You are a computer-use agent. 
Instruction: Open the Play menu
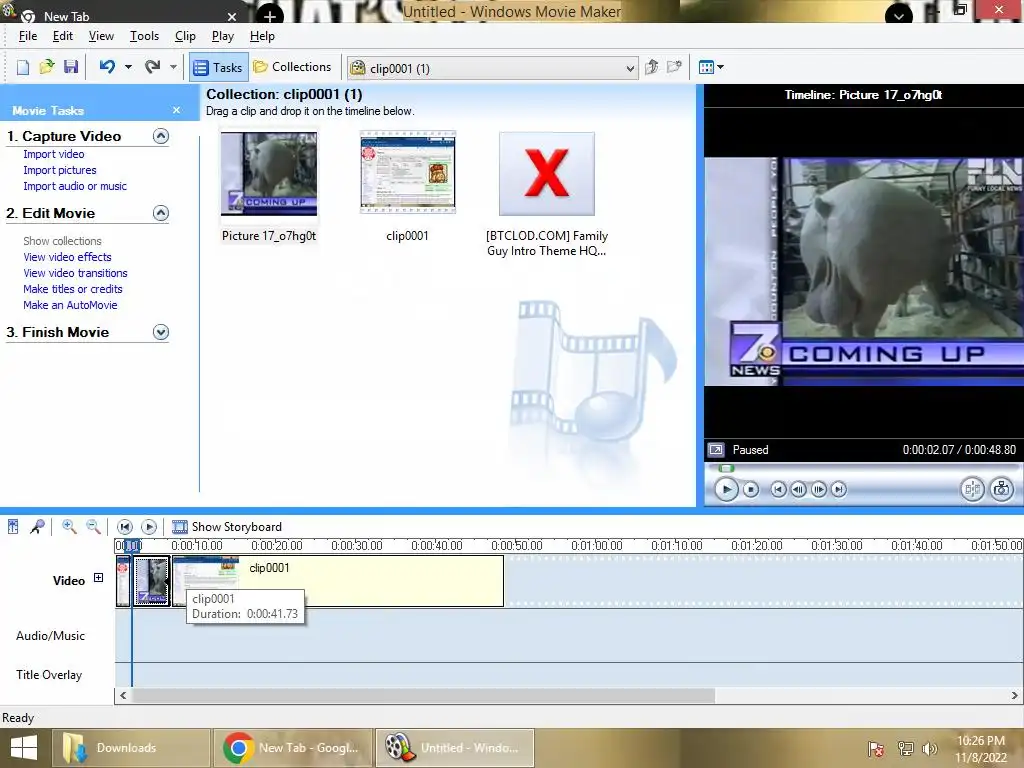[223, 36]
